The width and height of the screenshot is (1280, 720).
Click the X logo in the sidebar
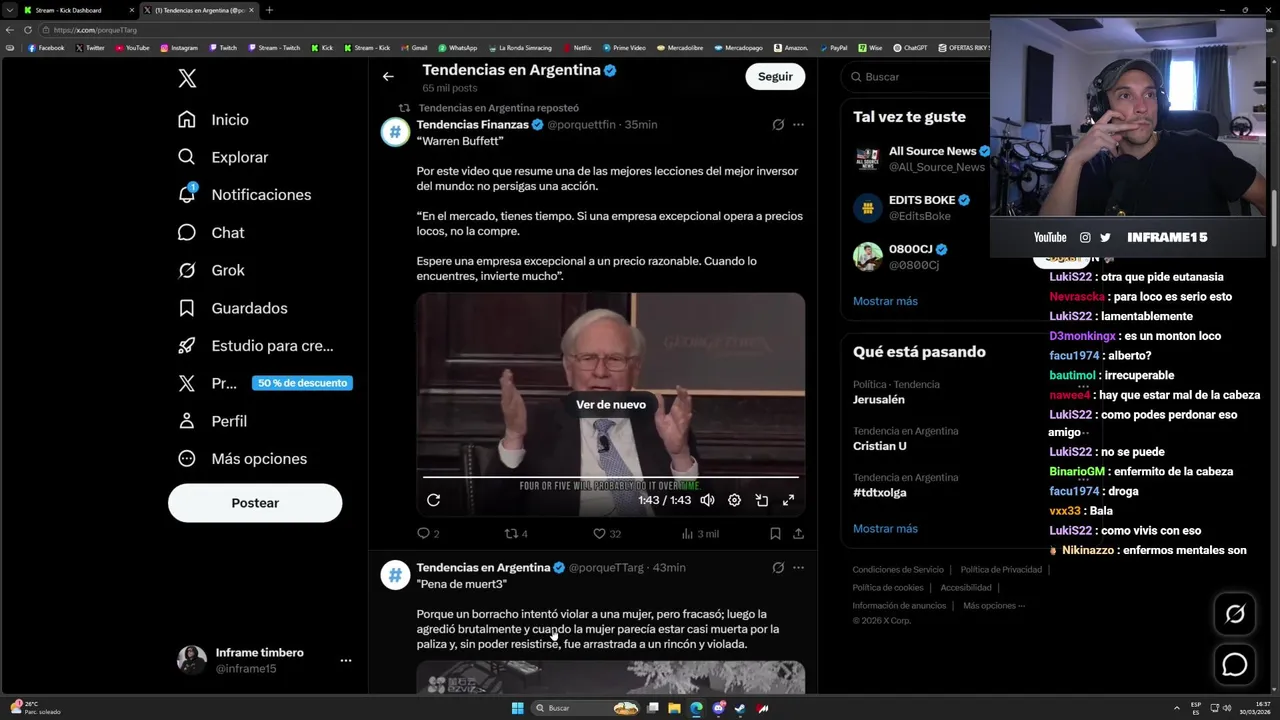187,79
